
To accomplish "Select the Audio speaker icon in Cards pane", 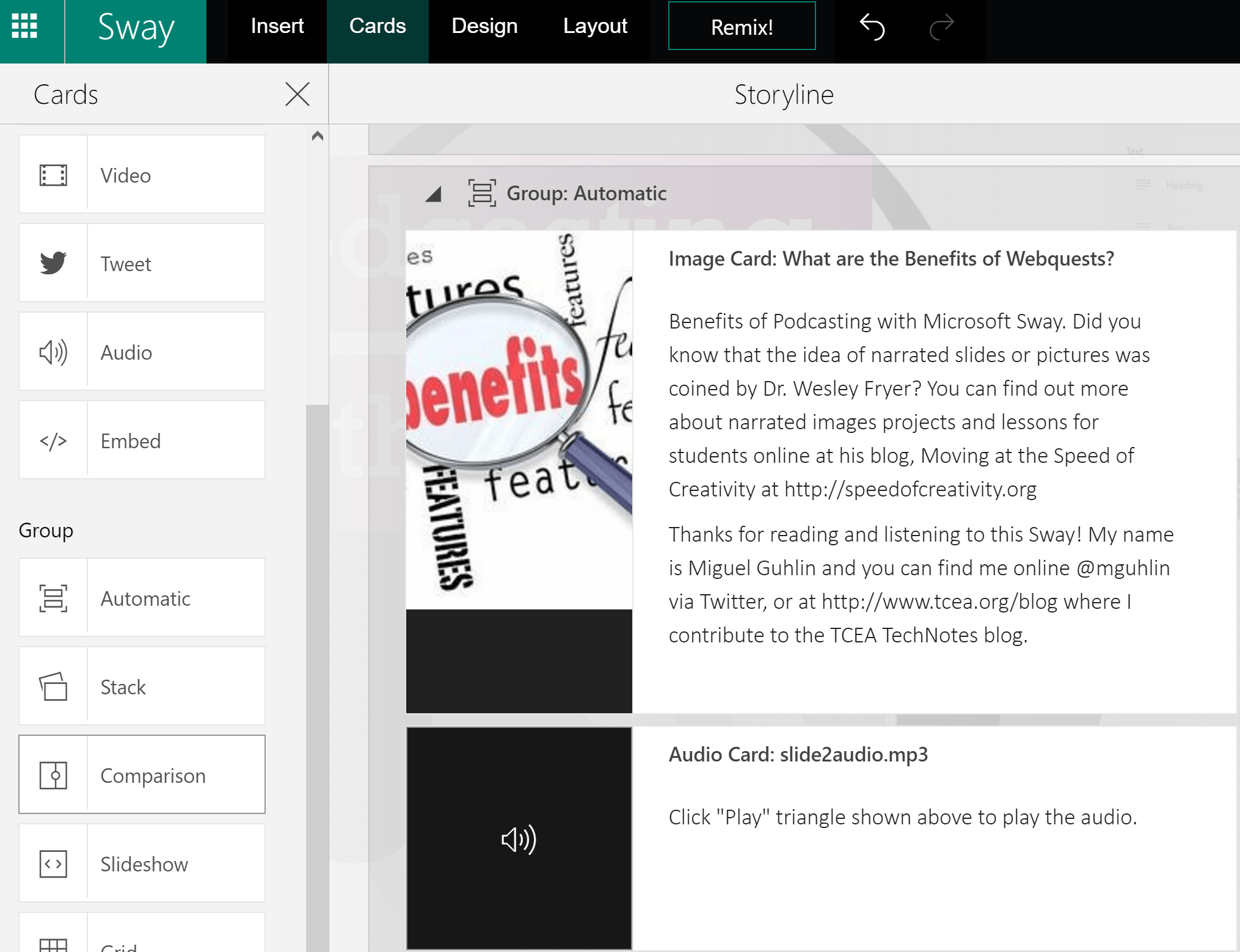I will 53,352.
